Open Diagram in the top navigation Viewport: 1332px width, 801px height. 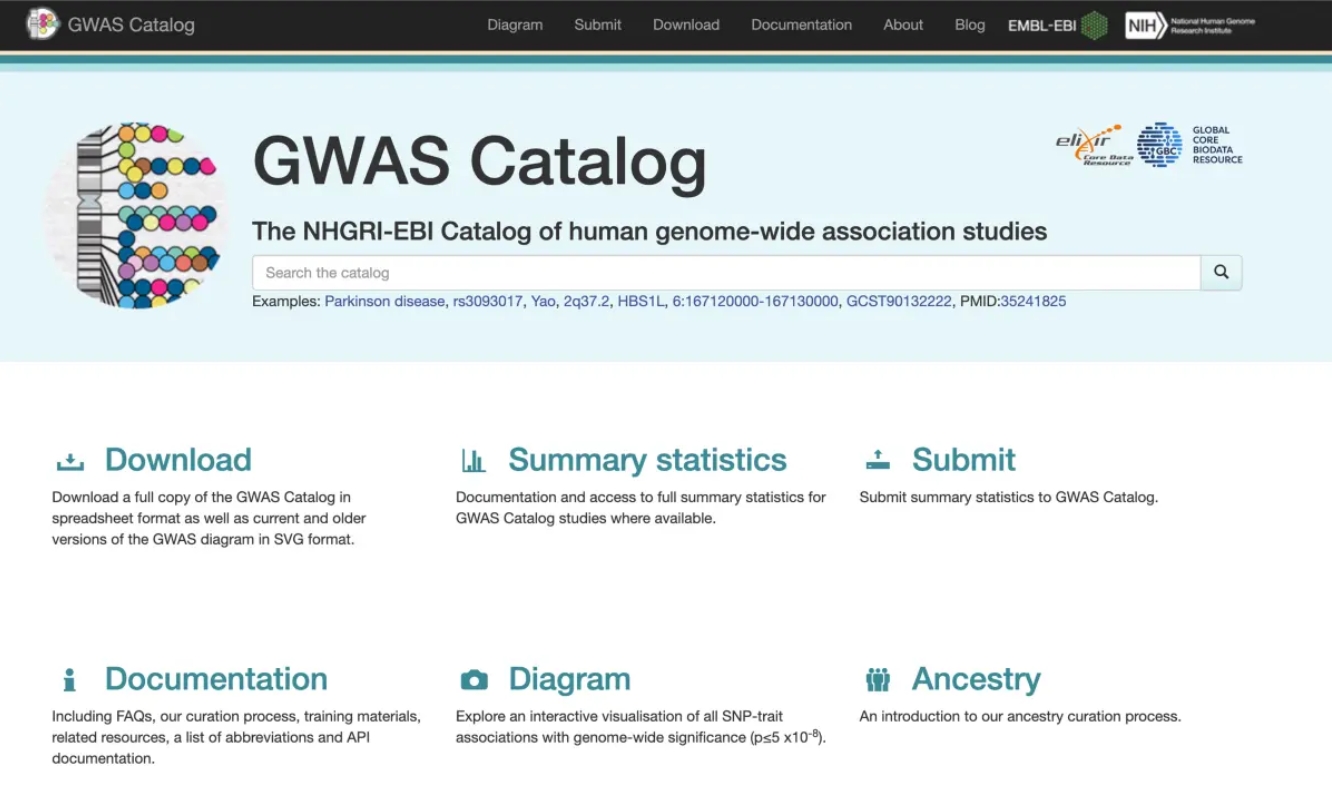[515, 25]
